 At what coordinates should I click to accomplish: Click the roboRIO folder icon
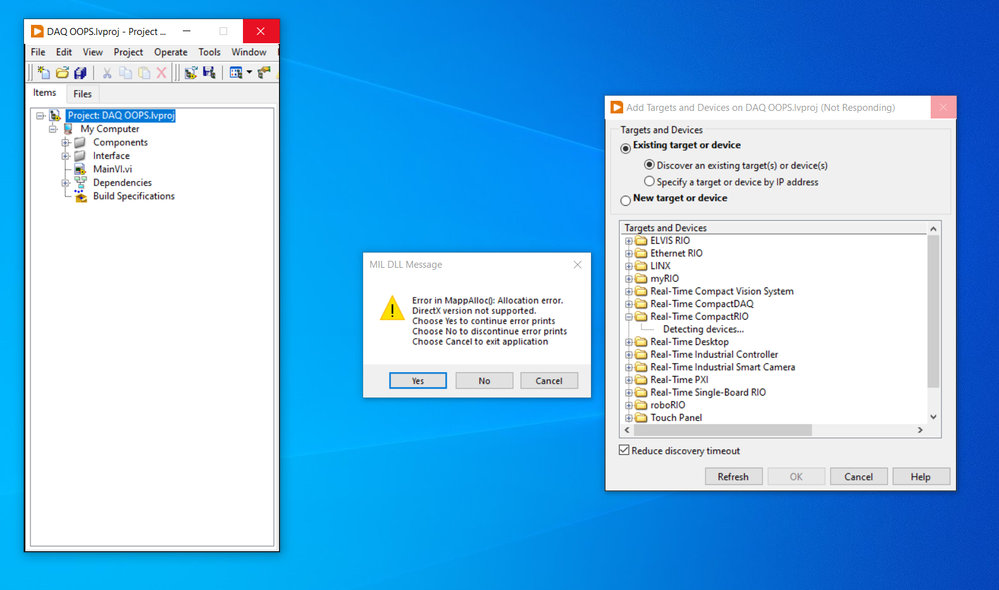click(641, 405)
